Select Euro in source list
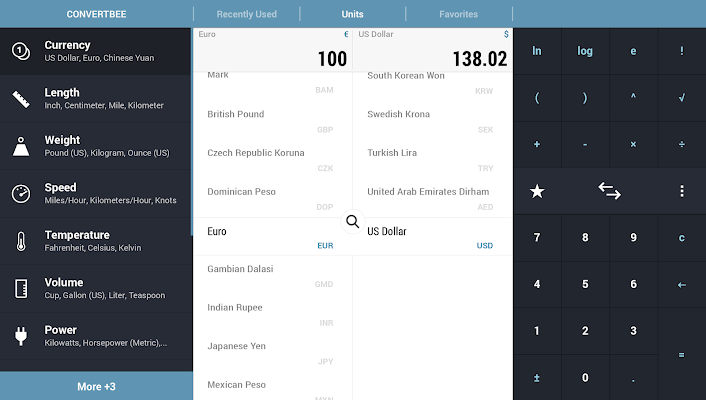The image size is (706, 400). (x=272, y=237)
